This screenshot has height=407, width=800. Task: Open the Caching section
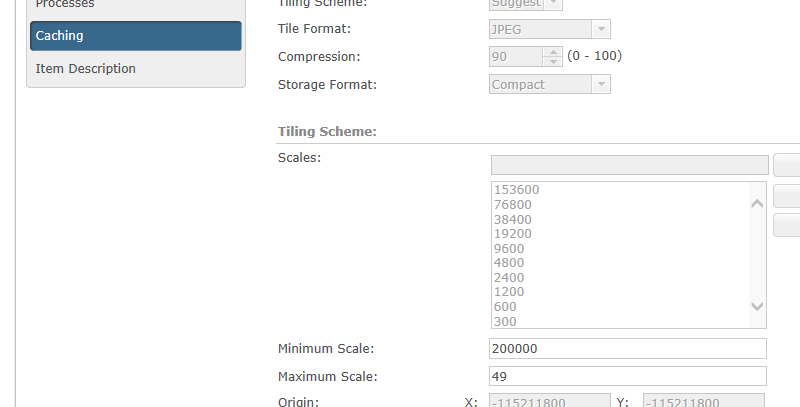[136, 36]
